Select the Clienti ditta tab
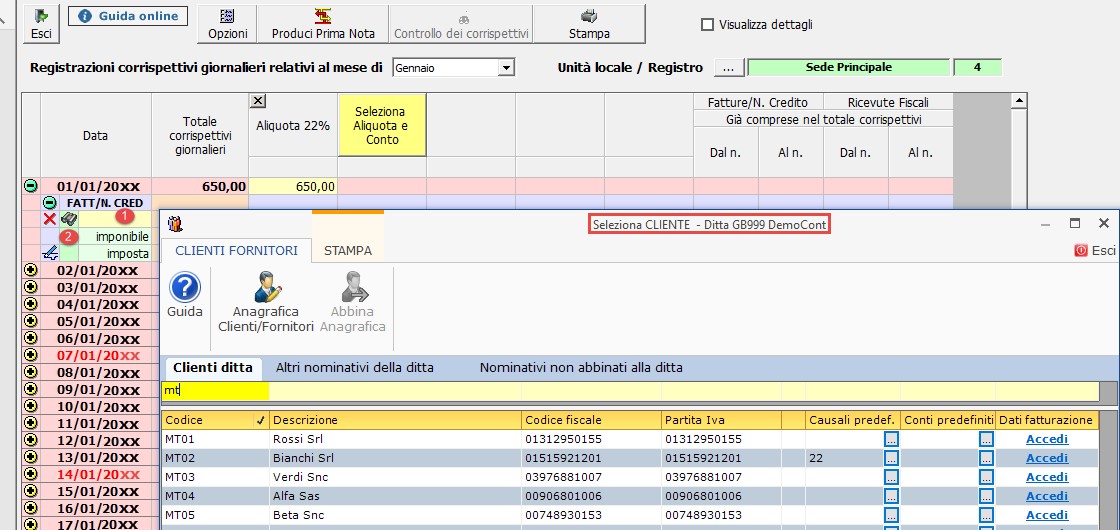Screen dimensions: 1120x530 (x=213, y=368)
